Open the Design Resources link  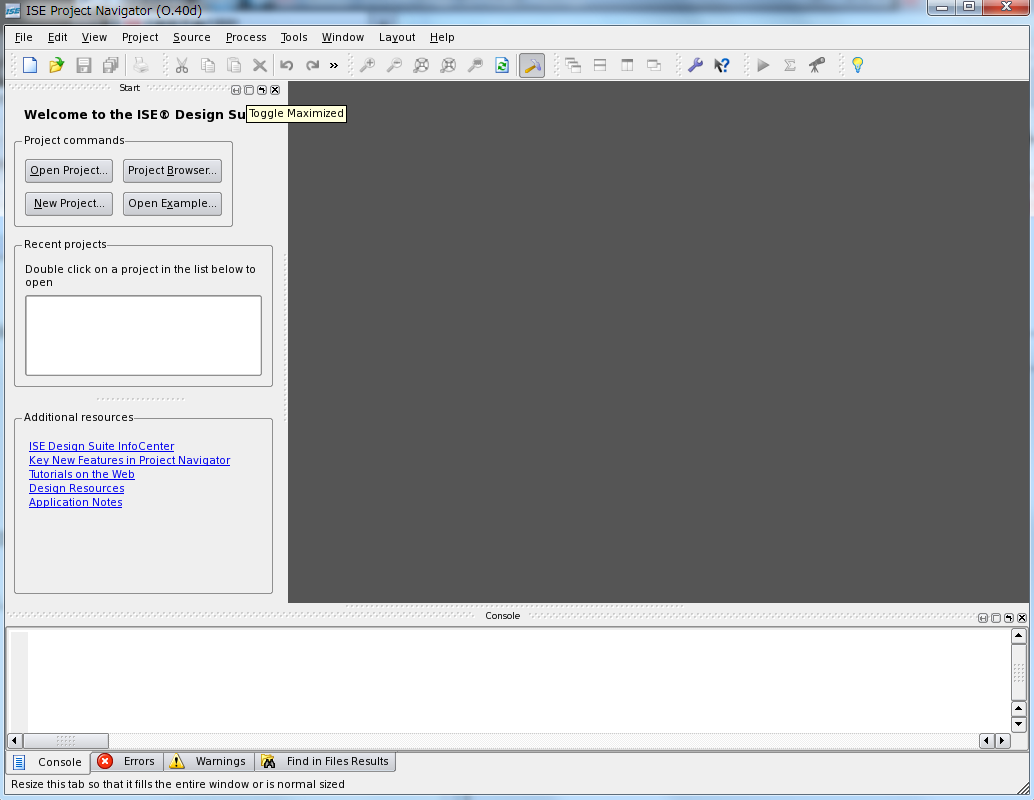pyautogui.click(x=76, y=488)
